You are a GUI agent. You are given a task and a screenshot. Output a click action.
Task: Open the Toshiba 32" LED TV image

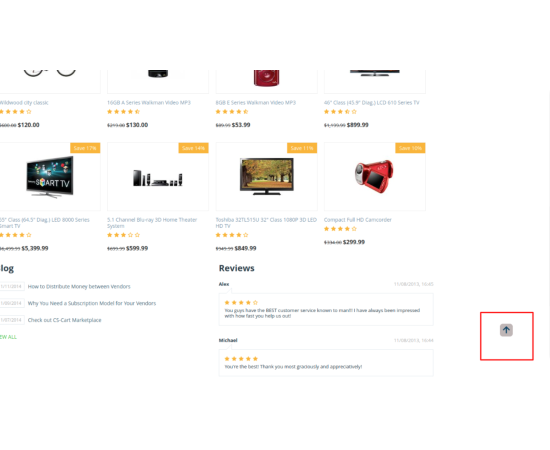point(267,176)
